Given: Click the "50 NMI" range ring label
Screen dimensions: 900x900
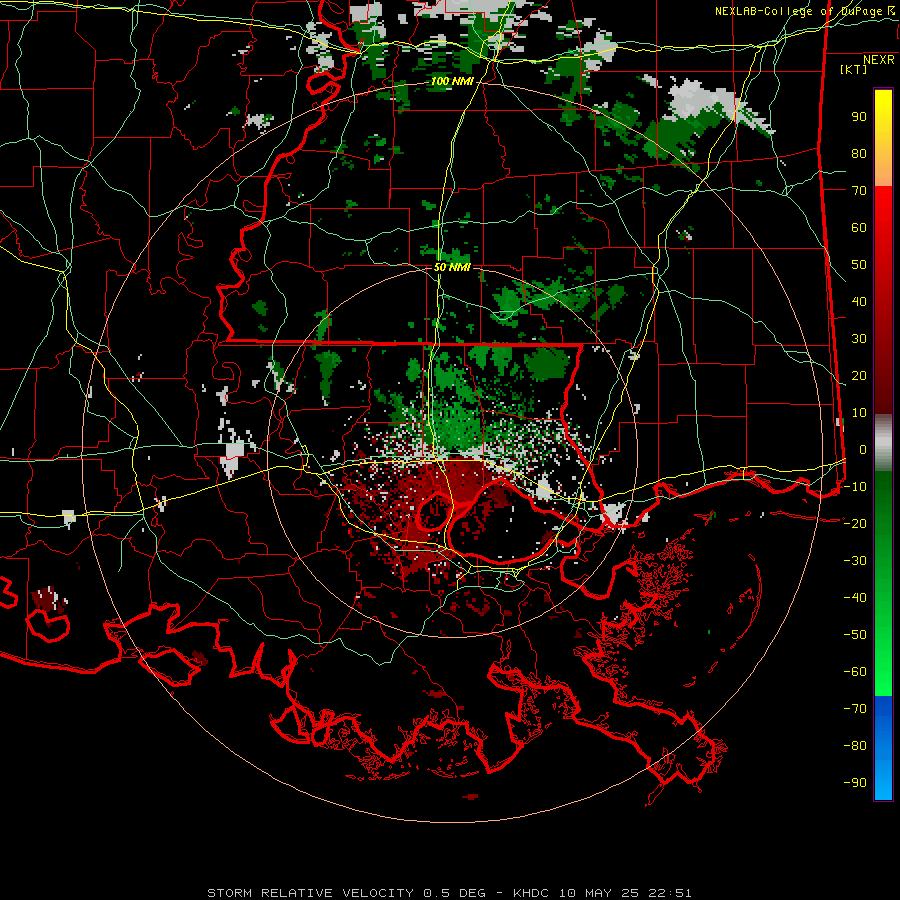Looking at the screenshot, I should click(452, 267).
